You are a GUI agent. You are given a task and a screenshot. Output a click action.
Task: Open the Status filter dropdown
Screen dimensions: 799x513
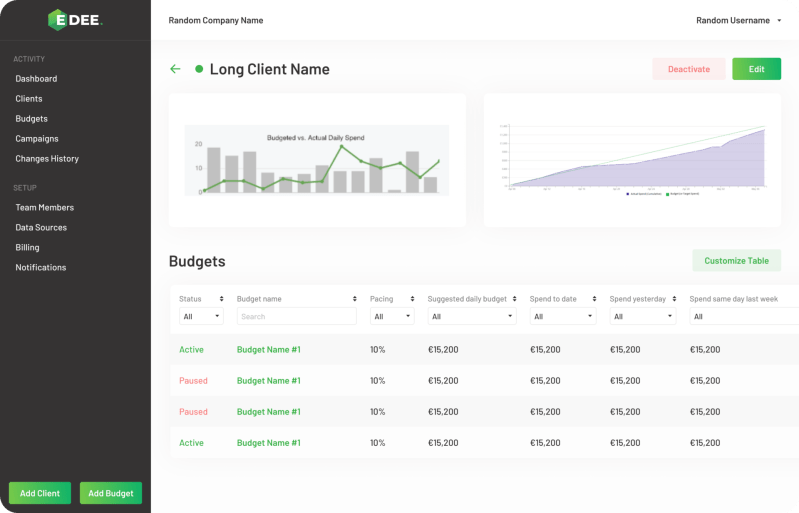click(x=201, y=316)
